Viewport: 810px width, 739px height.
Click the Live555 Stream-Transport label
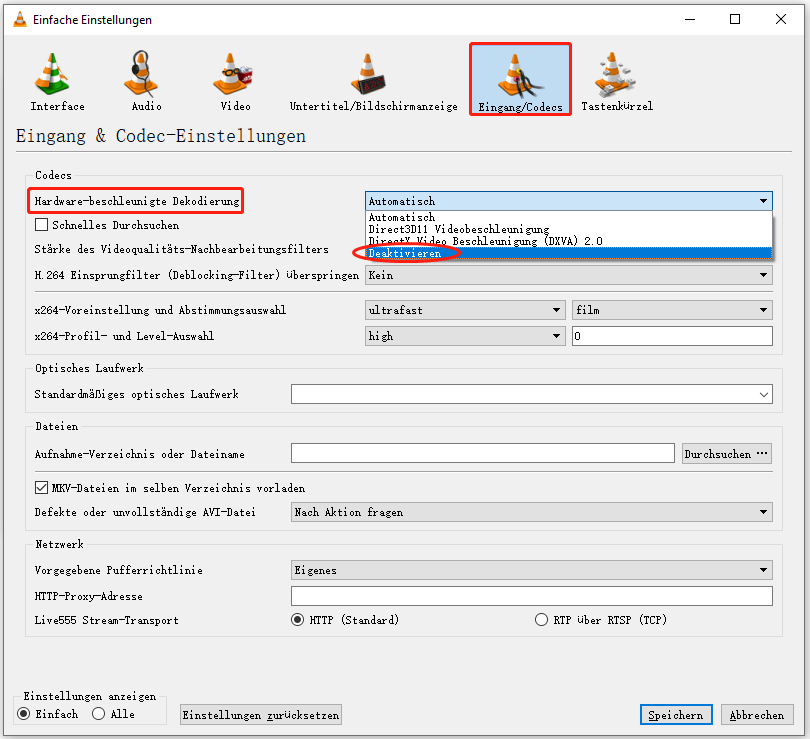[106, 620]
